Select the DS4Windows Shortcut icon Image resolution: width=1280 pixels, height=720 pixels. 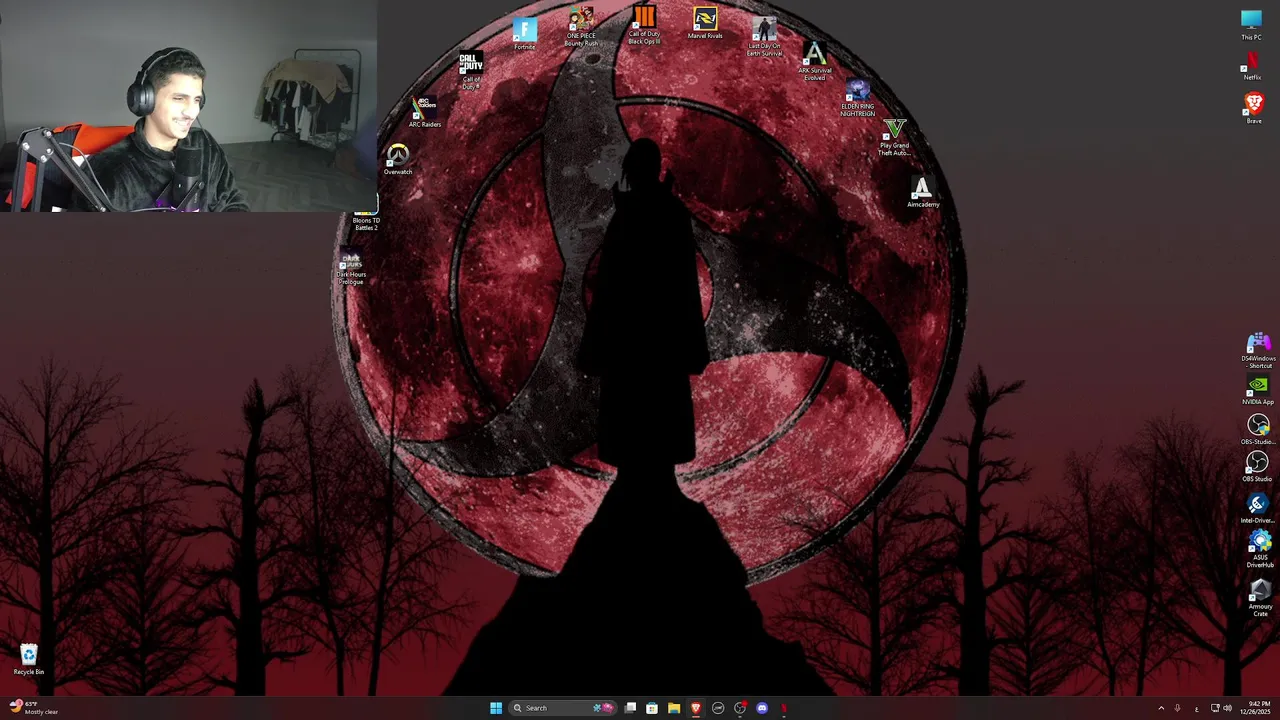[1258, 351]
